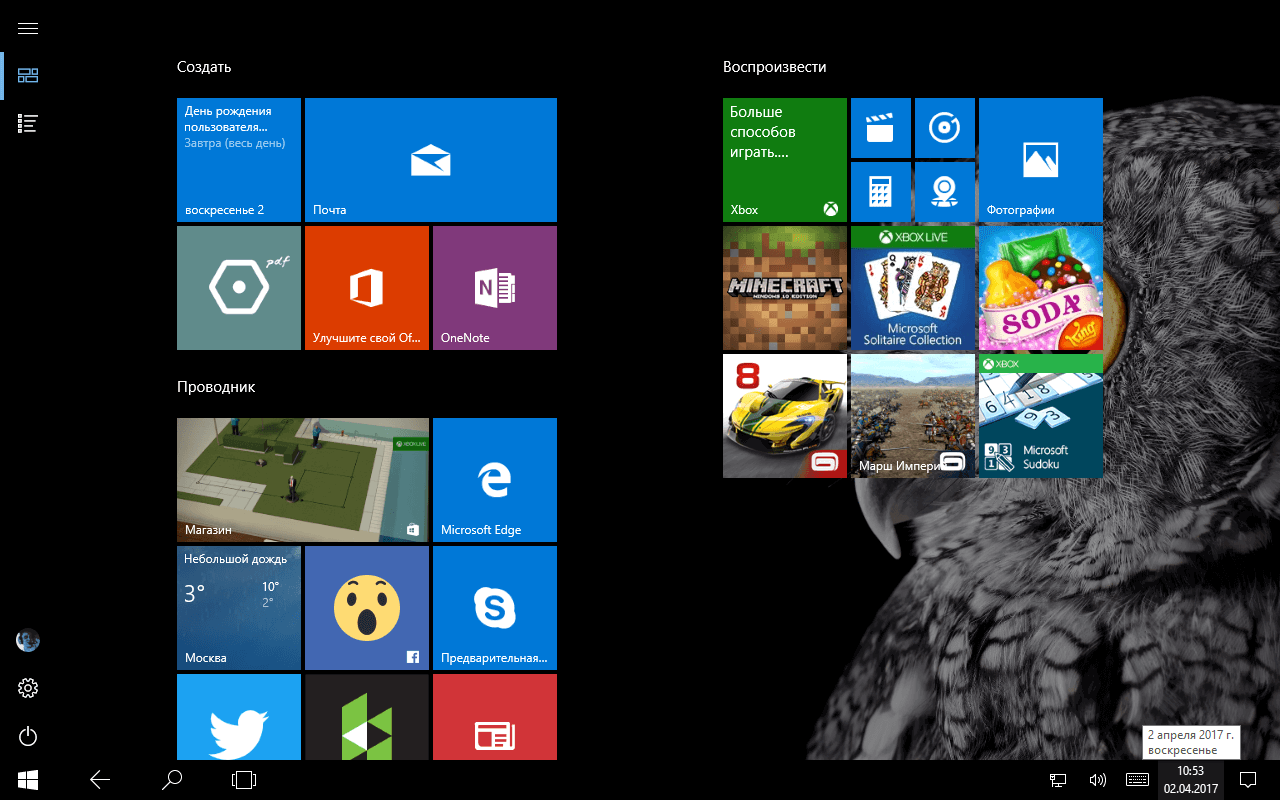Click the volume speaker icon
The height and width of the screenshot is (800, 1280).
pyautogui.click(x=1097, y=780)
